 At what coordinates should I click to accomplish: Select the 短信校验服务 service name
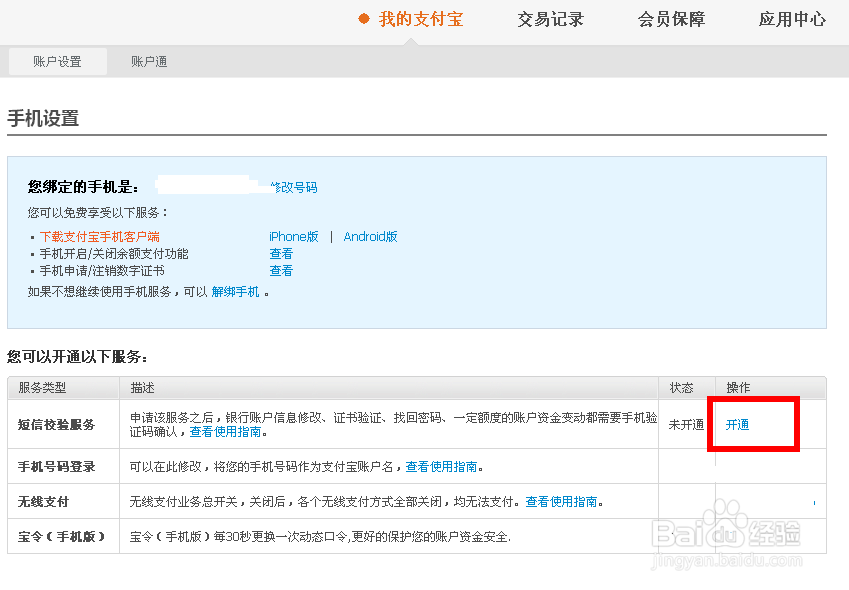56,425
